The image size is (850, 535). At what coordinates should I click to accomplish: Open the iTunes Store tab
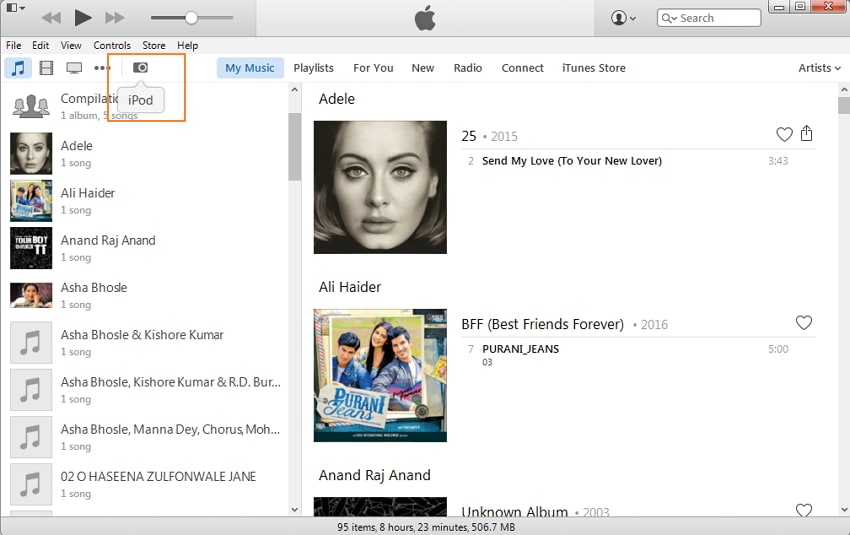point(594,68)
